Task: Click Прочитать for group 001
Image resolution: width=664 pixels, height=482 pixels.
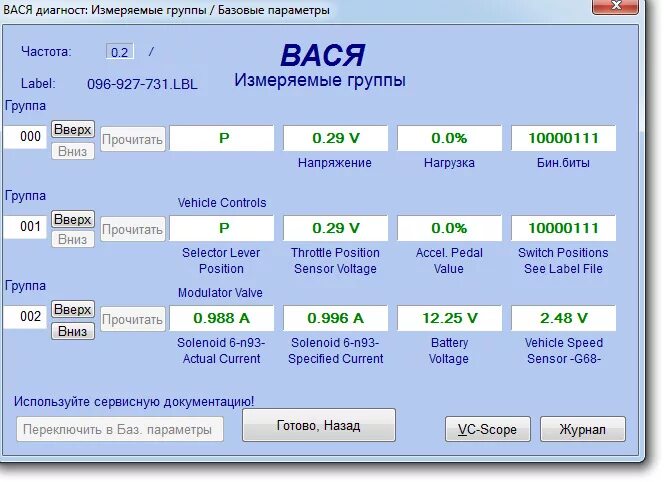Action: pos(133,229)
